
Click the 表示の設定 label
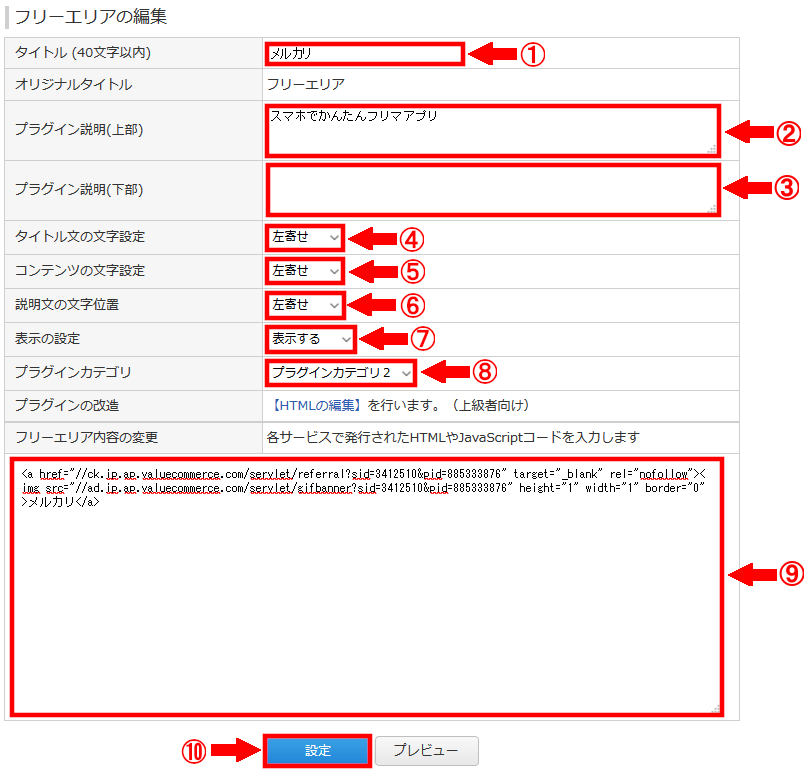point(47,339)
